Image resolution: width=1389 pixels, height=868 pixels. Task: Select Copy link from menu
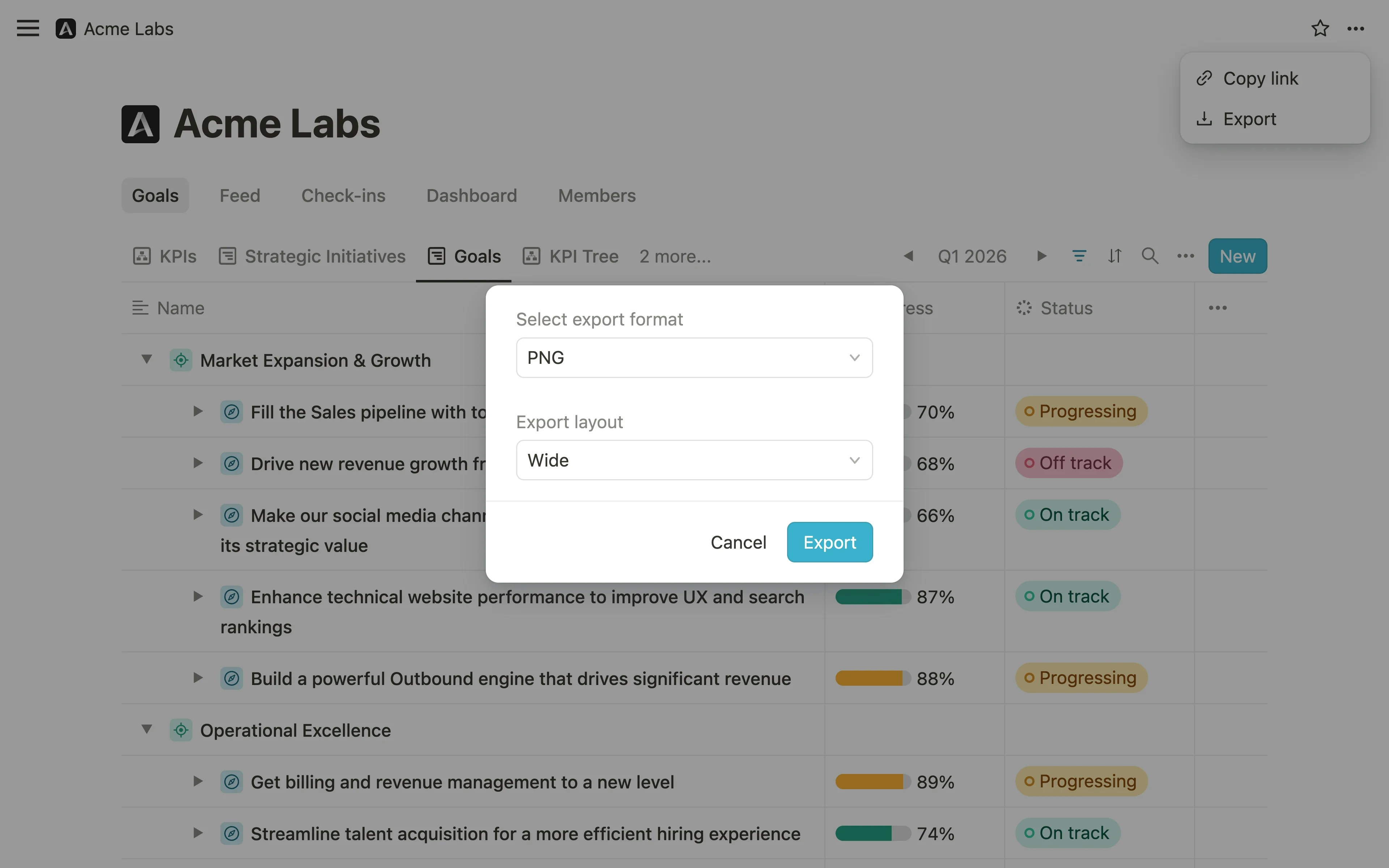click(x=1260, y=78)
